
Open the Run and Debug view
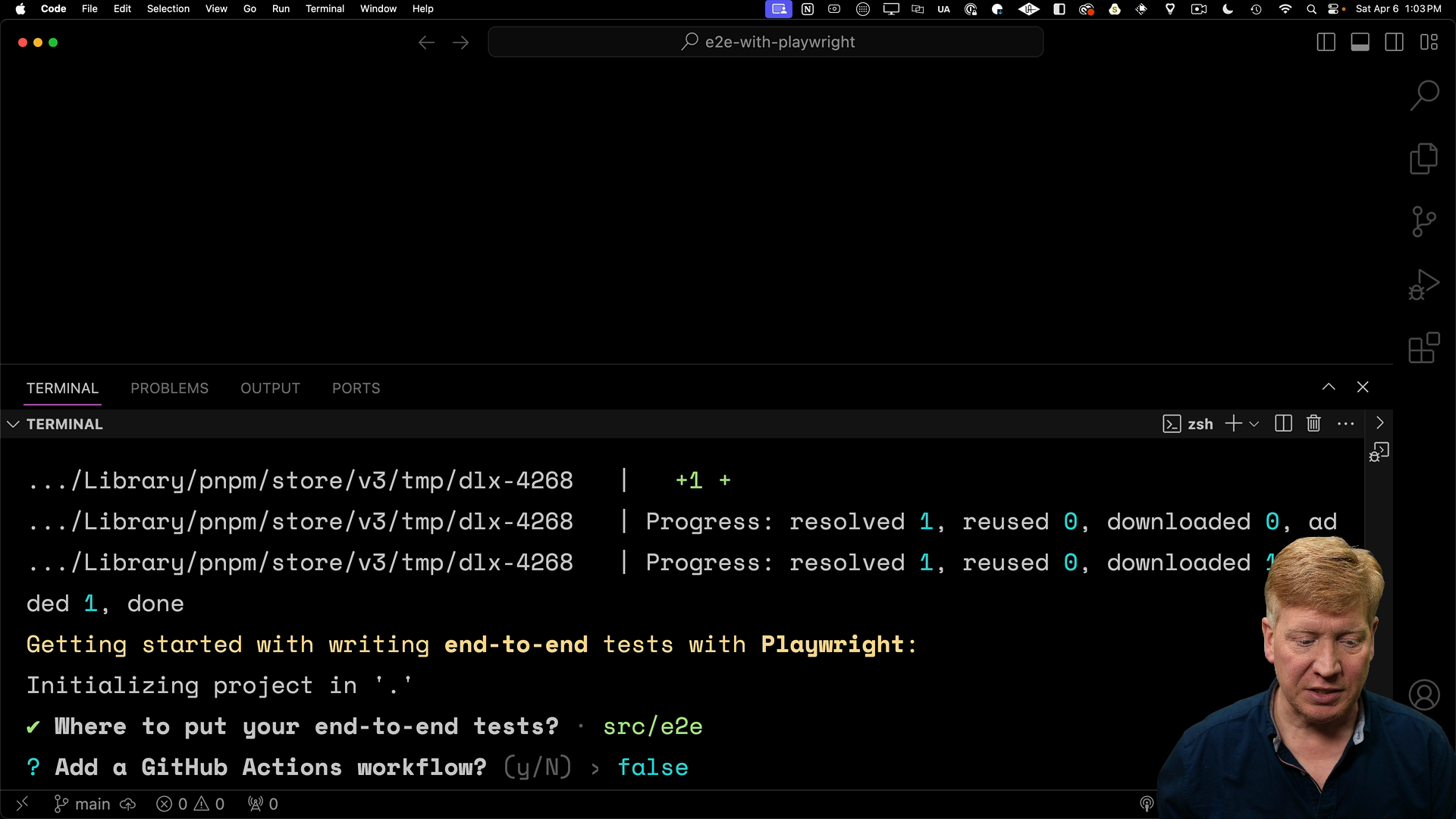pyautogui.click(x=1423, y=285)
